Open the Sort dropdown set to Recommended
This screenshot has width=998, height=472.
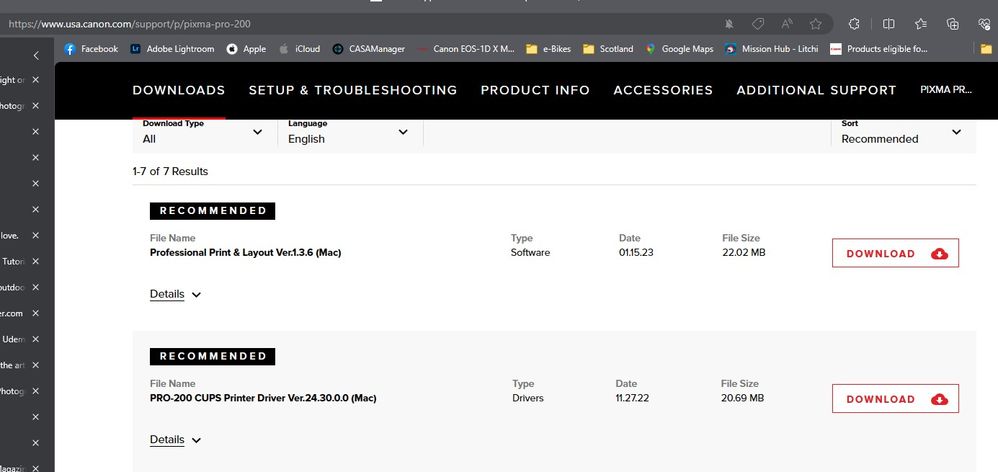(903, 132)
